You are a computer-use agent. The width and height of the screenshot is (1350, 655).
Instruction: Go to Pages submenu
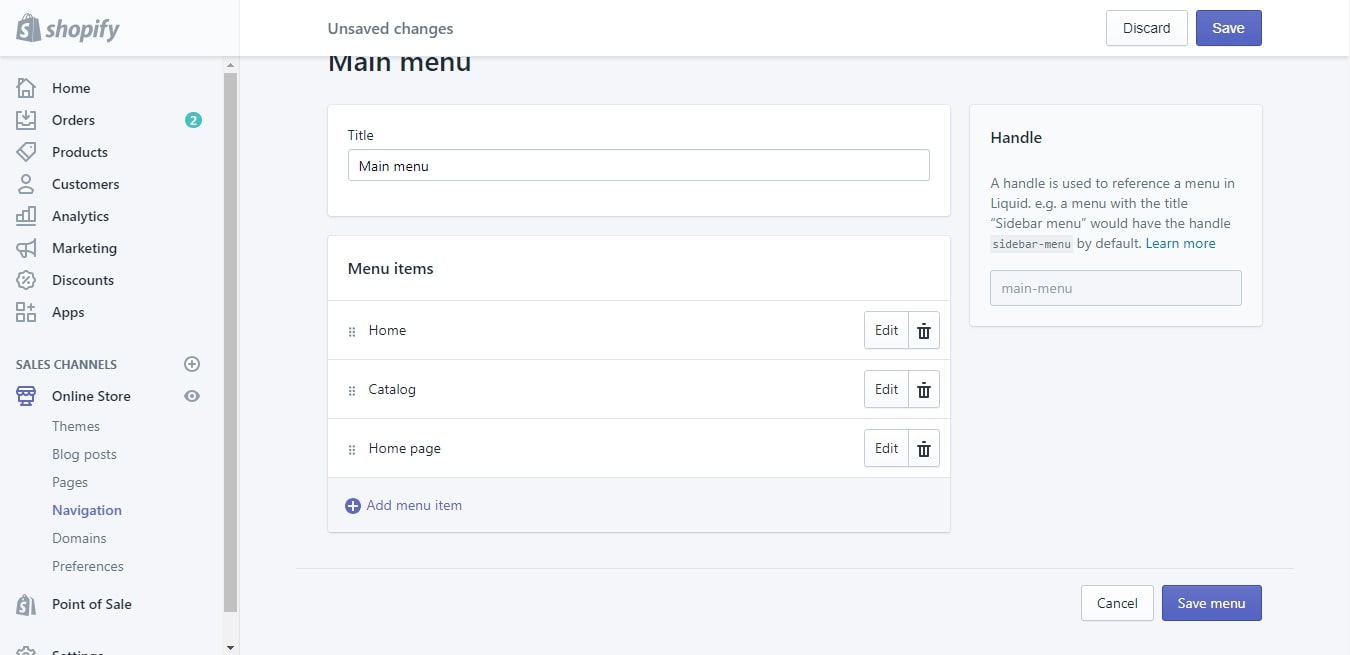click(x=70, y=482)
